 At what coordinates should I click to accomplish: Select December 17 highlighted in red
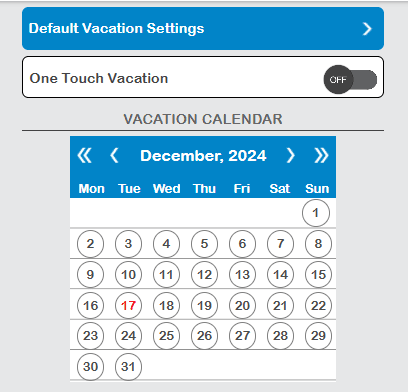(128, 305)
